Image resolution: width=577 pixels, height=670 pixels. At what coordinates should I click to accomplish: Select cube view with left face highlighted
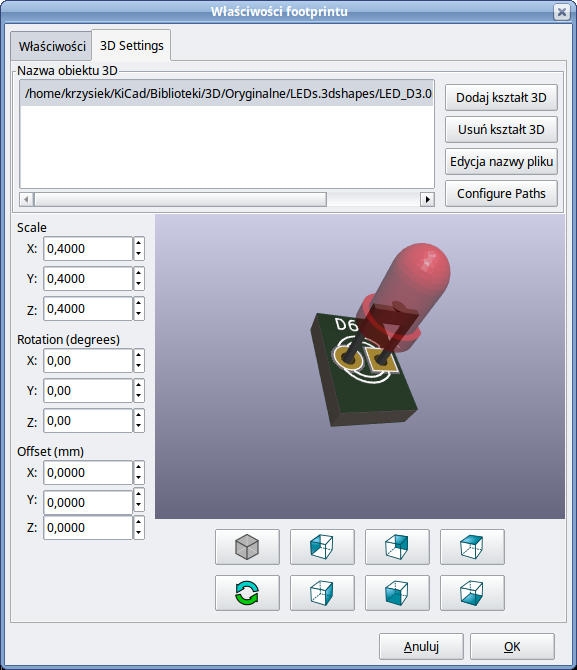tap(322, 547)
